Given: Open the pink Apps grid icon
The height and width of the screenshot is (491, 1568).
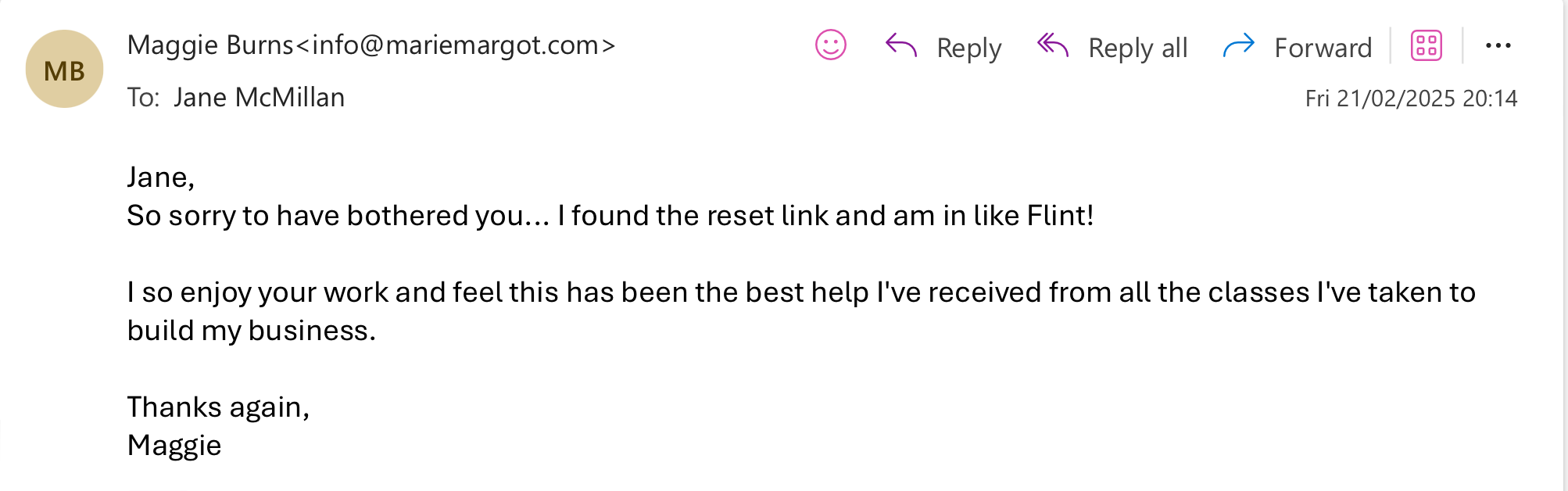Looking at the screenshot, I should coord(1426,45).
